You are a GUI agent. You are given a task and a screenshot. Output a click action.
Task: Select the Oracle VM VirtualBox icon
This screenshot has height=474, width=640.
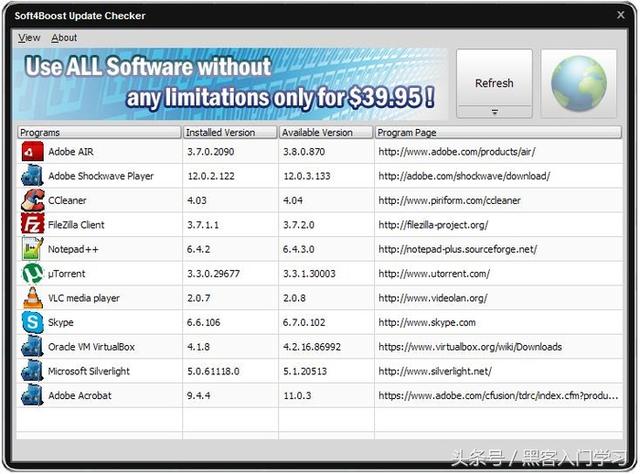32,347
